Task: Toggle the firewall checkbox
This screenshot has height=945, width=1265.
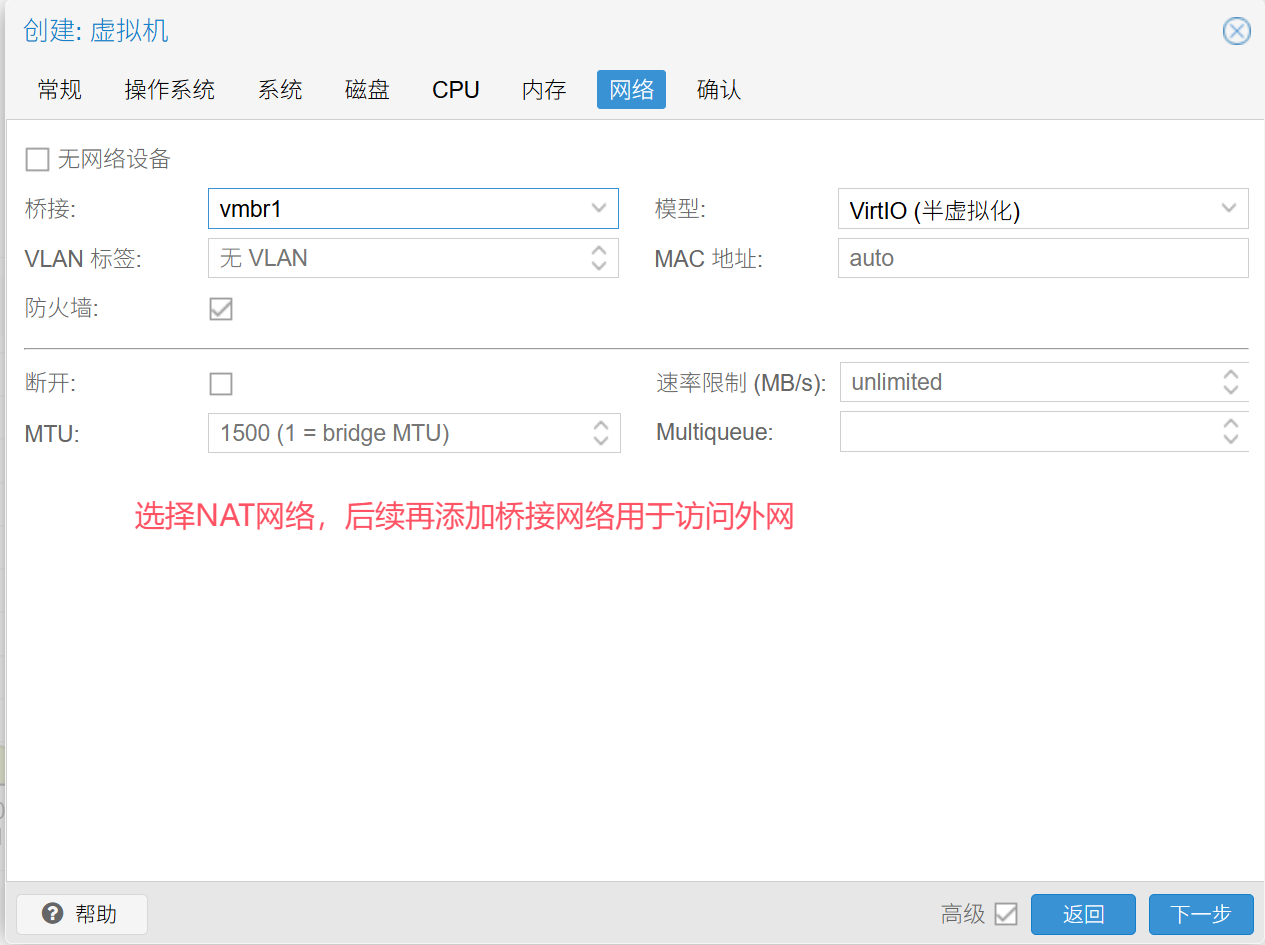Action: point(221,309)
